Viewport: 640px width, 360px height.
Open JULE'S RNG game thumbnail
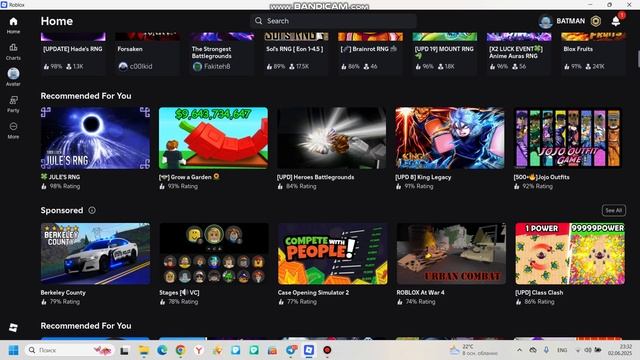(95, 138)
